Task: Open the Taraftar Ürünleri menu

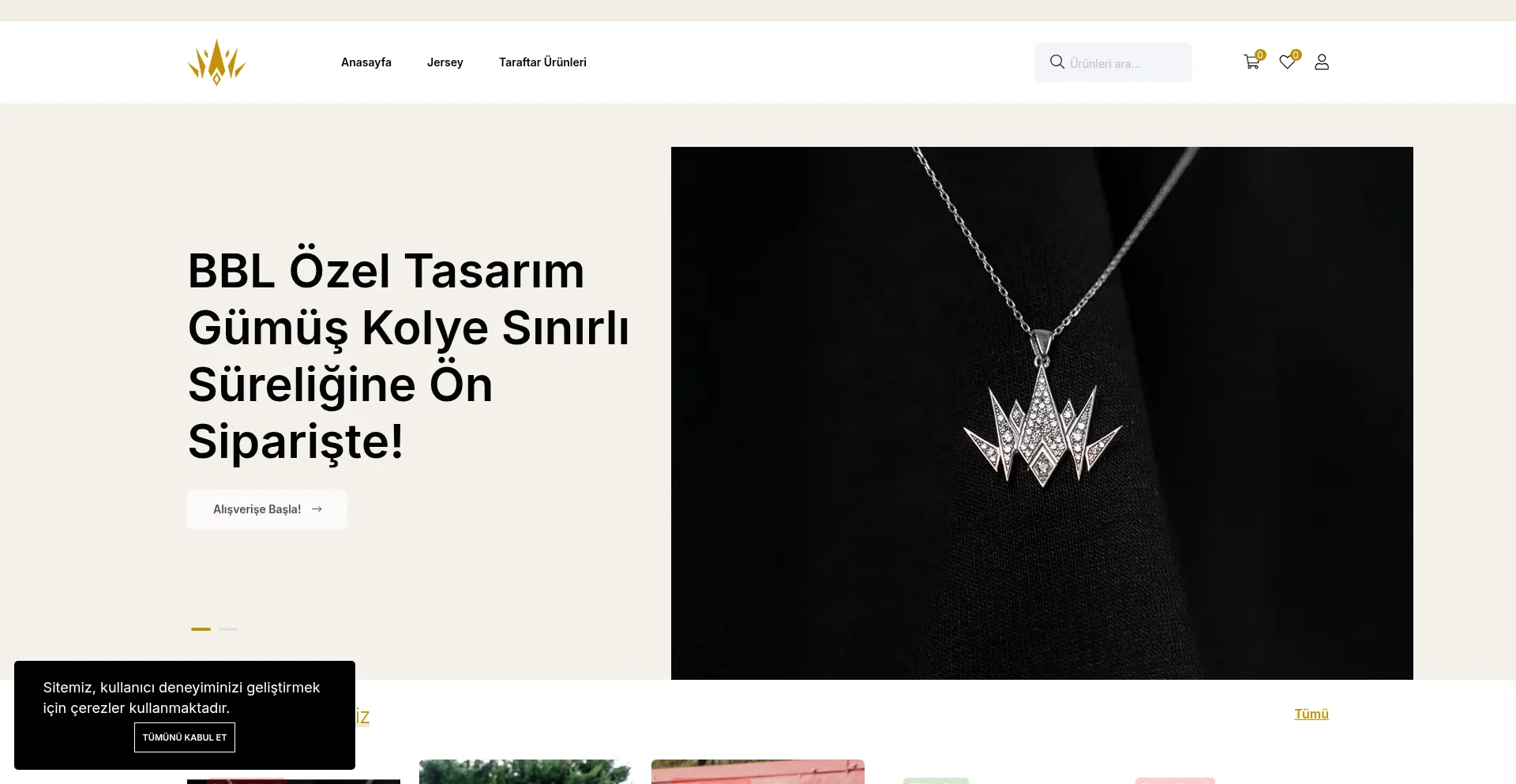Action: (542, 62)
